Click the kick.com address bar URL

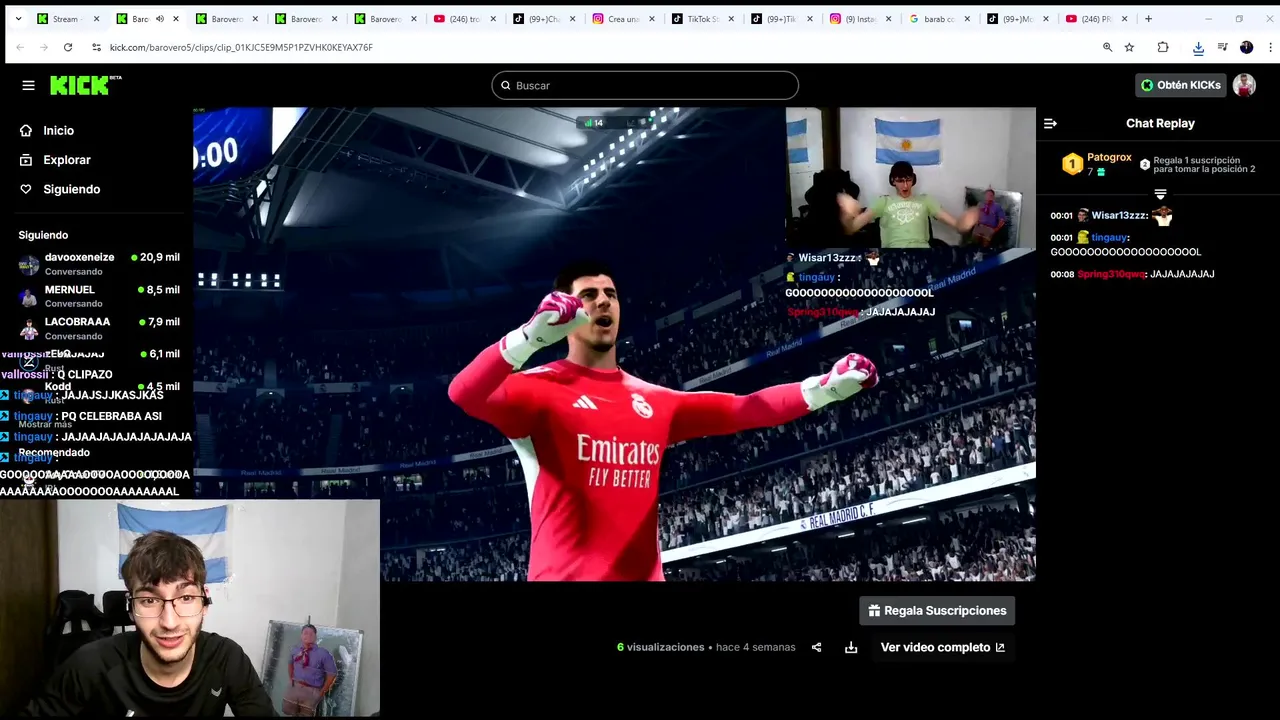click(x=241, y=47)
